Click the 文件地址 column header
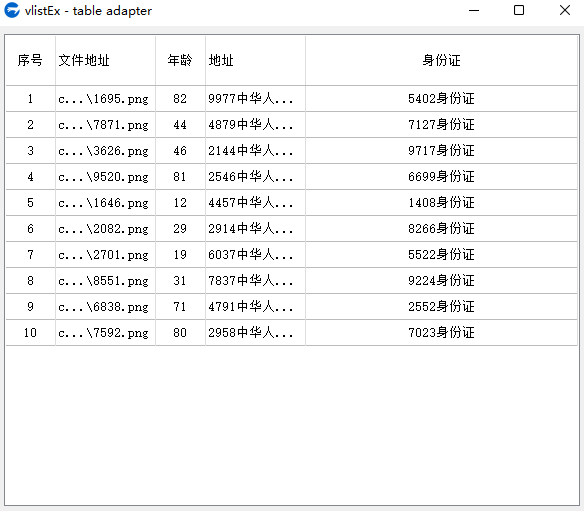The height and width of the screenshot is (511, 584). 105,60
